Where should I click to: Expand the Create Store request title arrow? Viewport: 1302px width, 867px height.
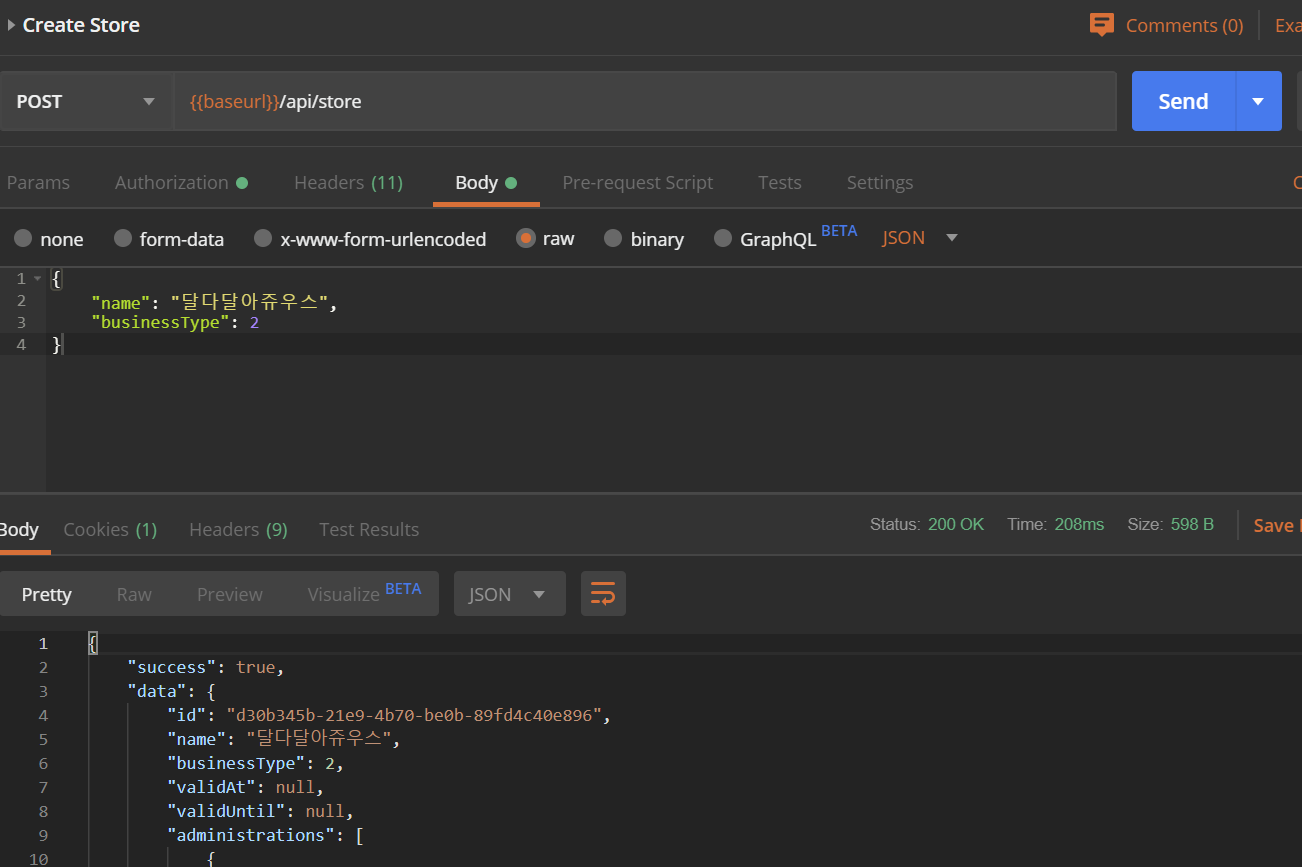click(x=11, y=25)
